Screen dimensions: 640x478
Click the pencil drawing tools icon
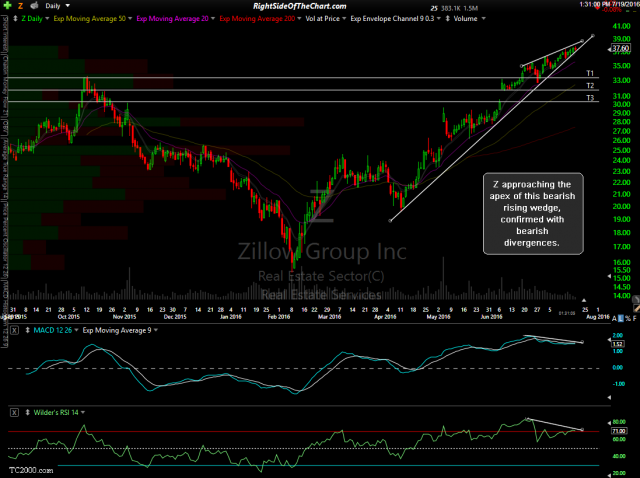tap(636, 309)
